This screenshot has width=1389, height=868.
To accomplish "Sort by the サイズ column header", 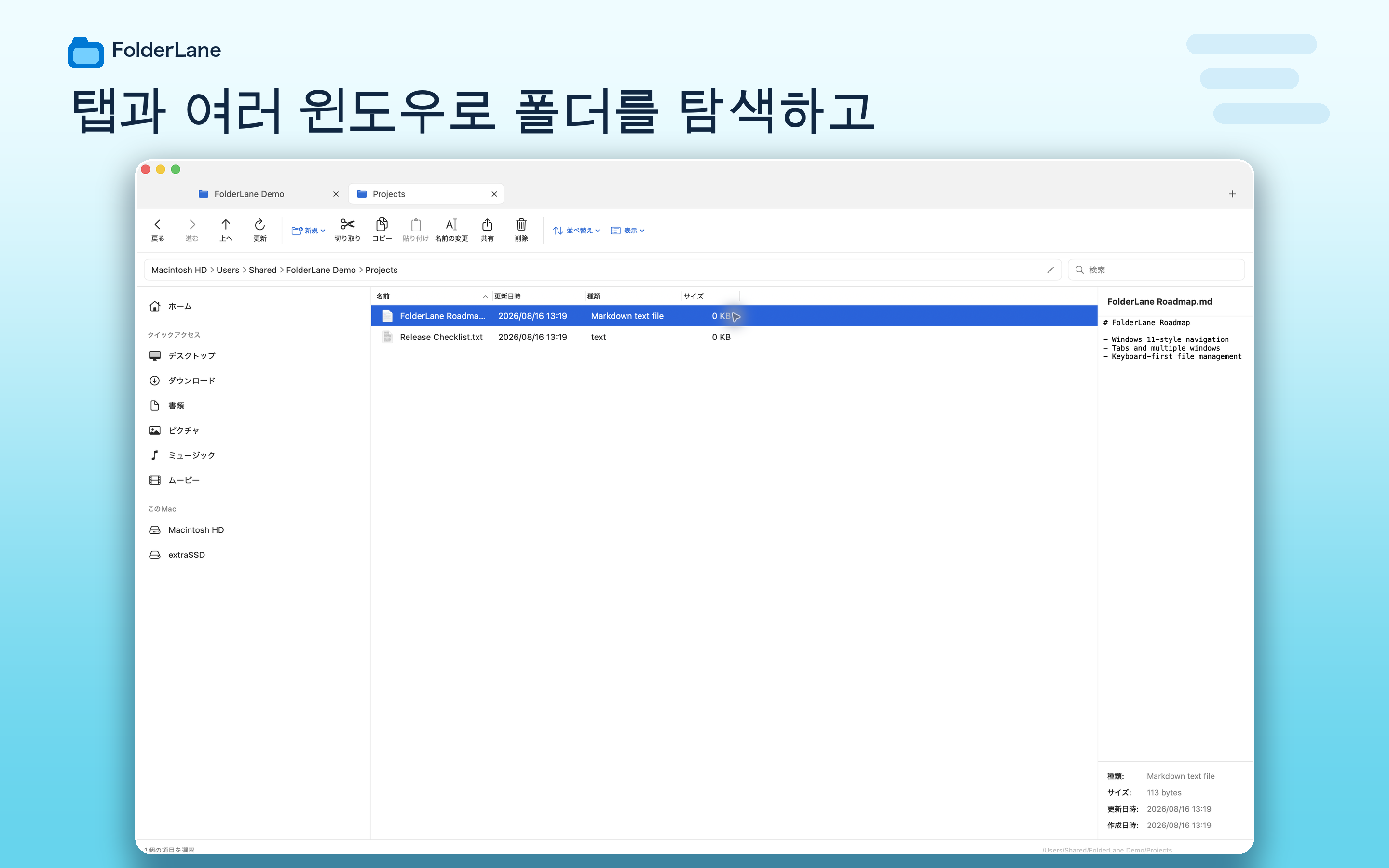I will (710, 296).
